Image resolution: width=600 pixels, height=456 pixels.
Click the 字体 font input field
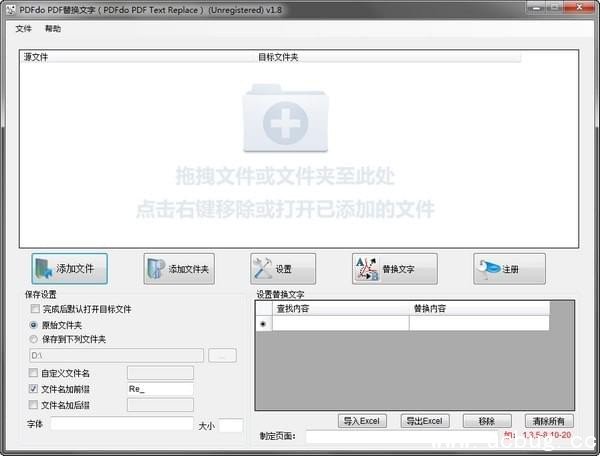click(x=121, y=425)
